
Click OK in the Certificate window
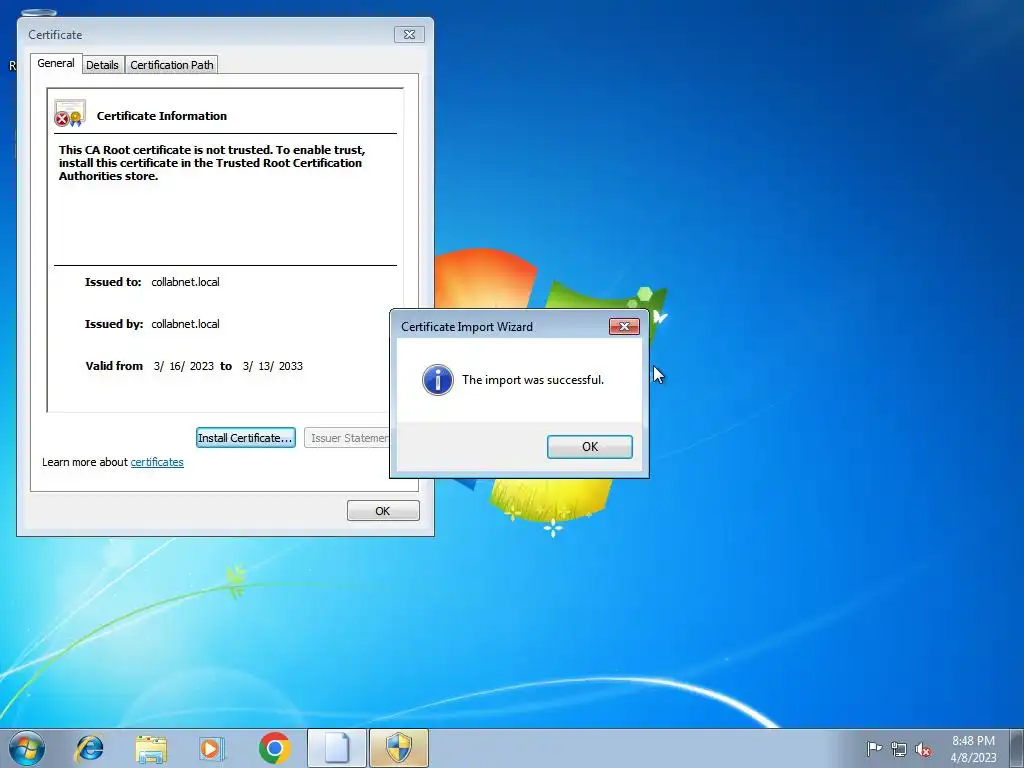383,511
